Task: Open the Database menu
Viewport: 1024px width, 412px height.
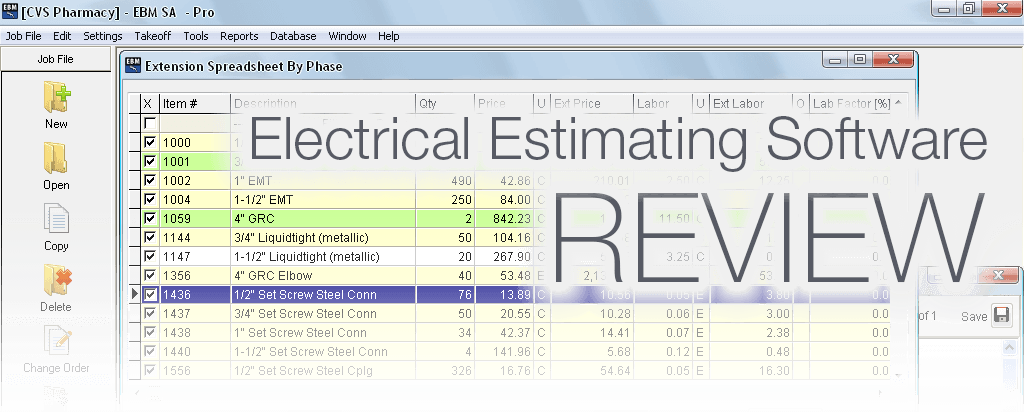Action: (293, 36)
